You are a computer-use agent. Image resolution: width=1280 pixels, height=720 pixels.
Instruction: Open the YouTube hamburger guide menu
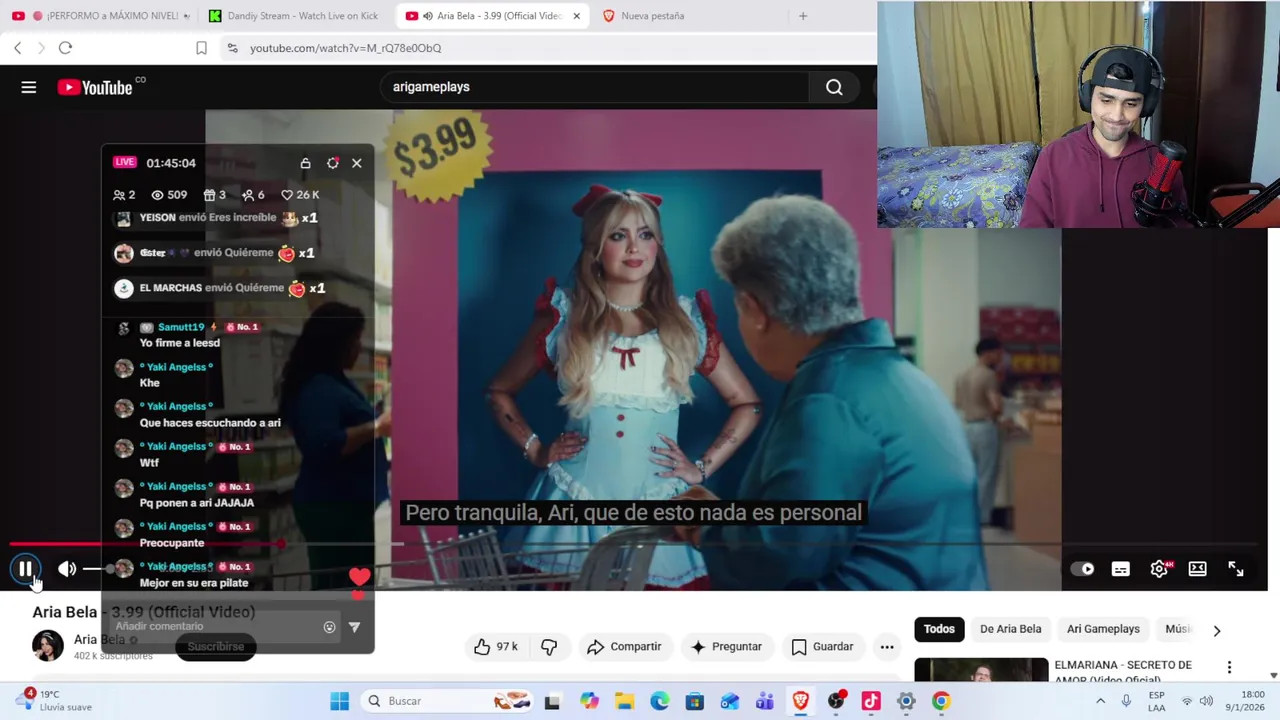(29, 87)
